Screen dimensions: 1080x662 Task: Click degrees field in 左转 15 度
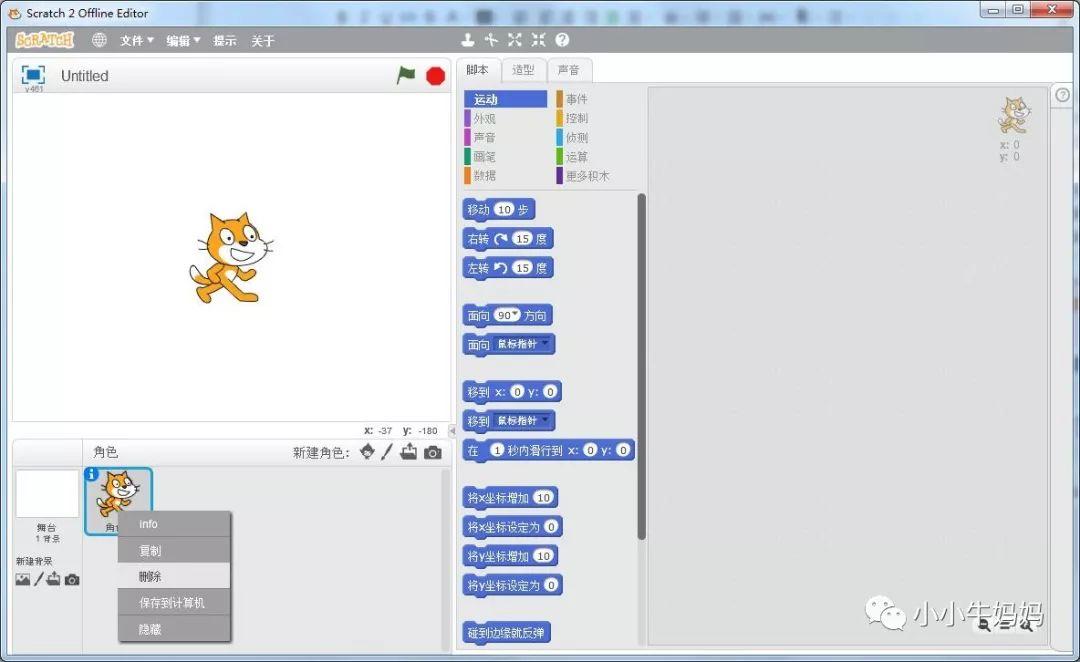522,268
